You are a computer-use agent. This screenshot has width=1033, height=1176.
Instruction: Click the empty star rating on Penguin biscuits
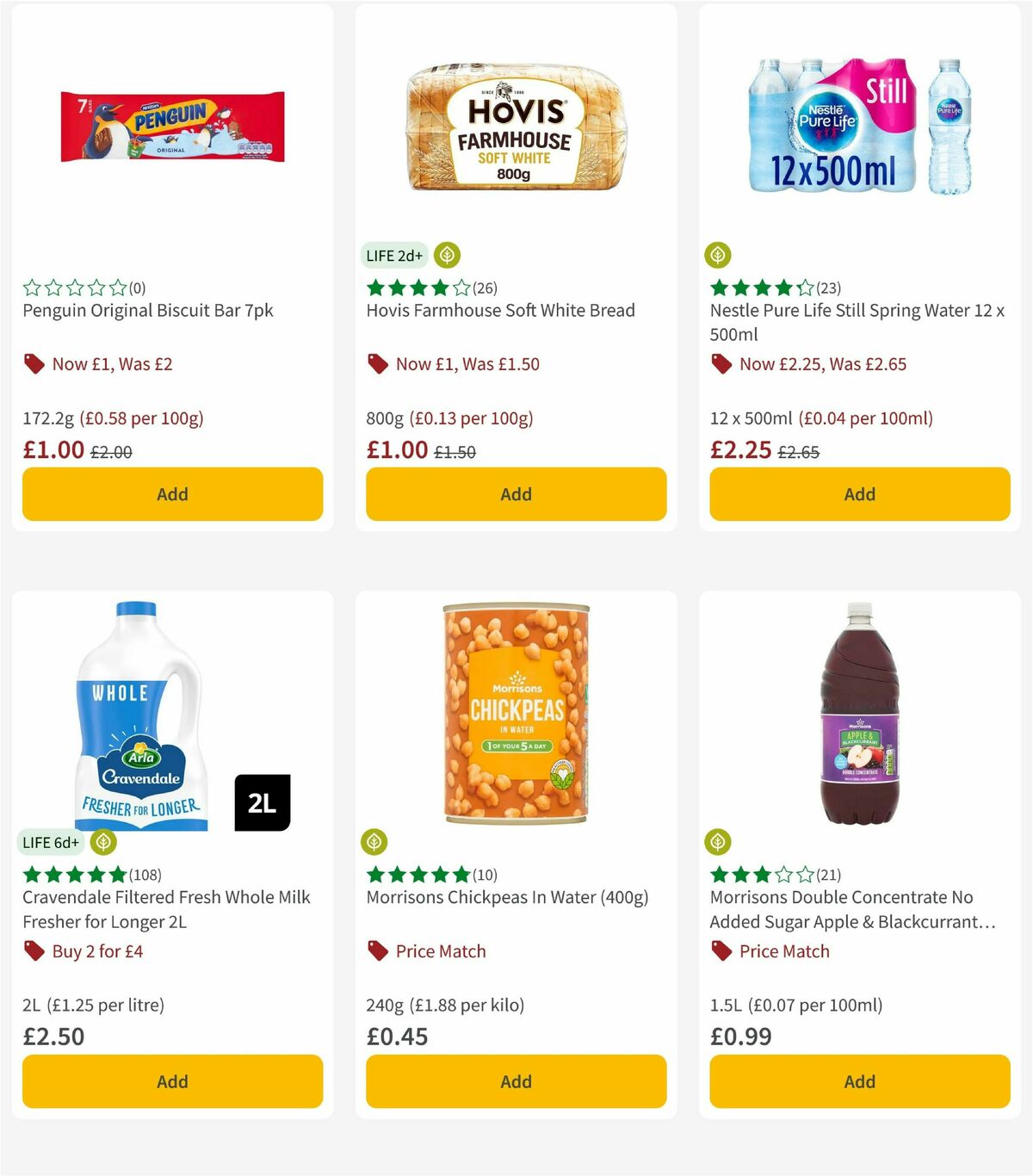[73, 287]
